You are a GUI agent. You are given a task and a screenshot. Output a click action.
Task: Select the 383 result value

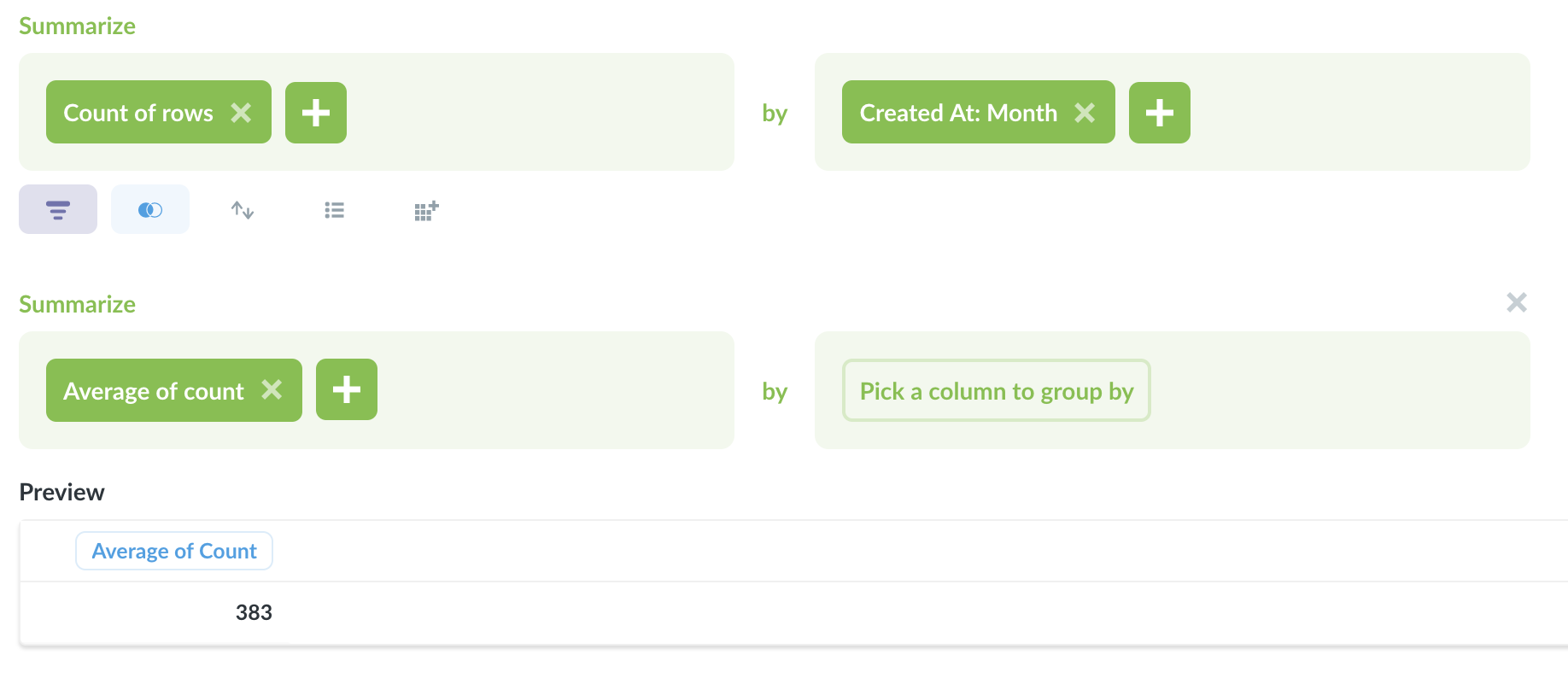click(x=254, y=612)
